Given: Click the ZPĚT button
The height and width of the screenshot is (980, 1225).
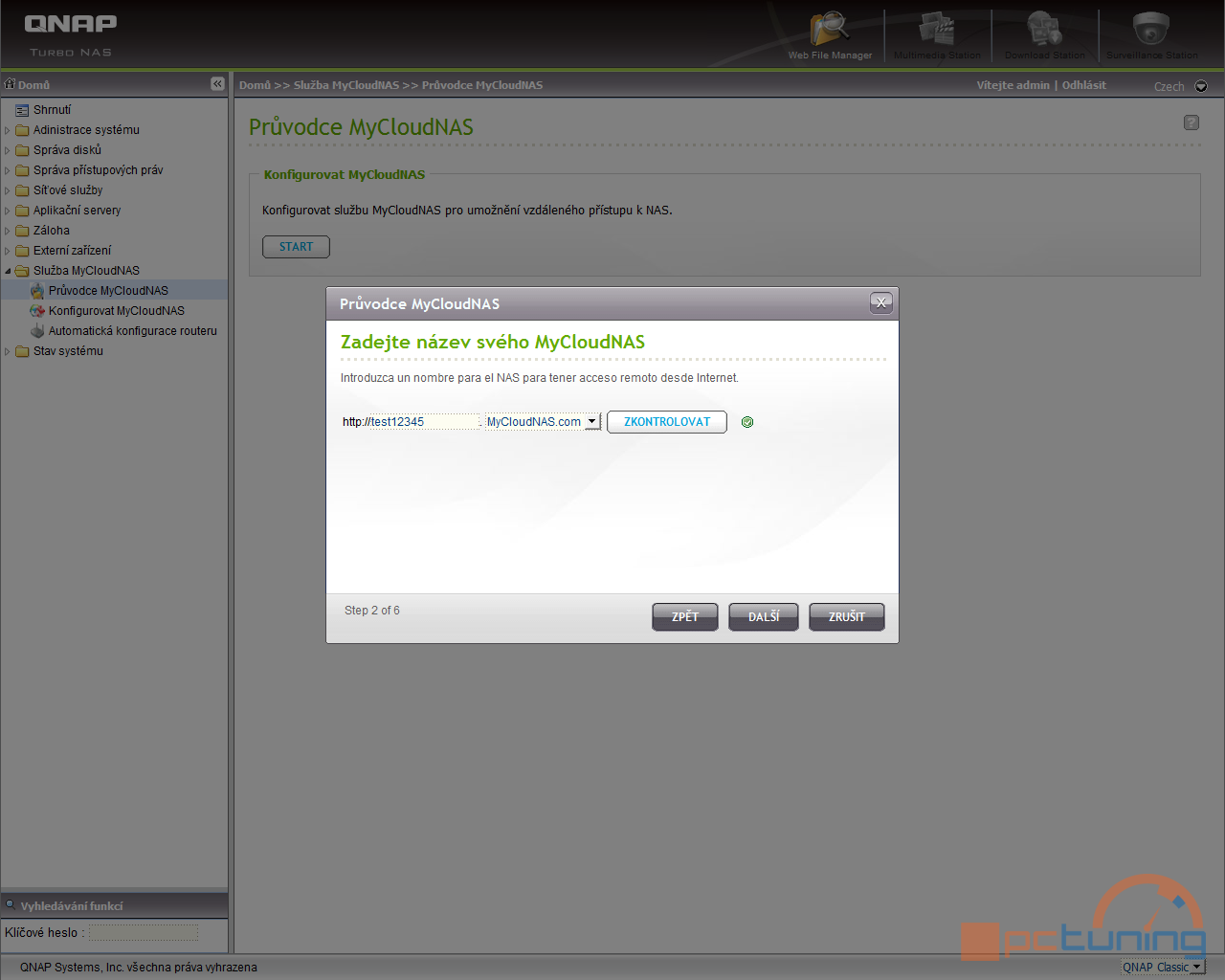Looking at the screenshot, I should click(685, 617).
